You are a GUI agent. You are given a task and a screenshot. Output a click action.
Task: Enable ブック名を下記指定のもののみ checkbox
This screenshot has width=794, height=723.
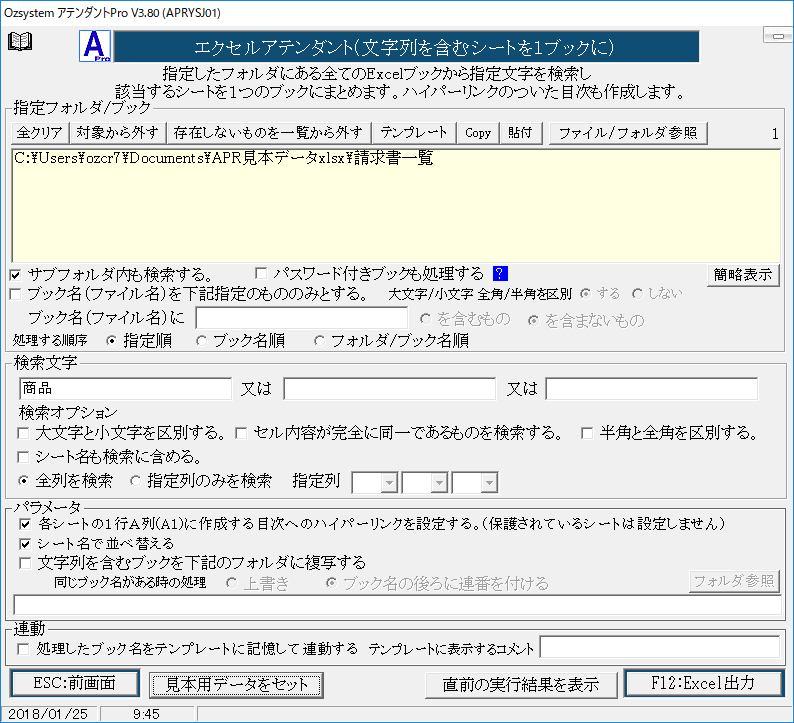(16, 294)
